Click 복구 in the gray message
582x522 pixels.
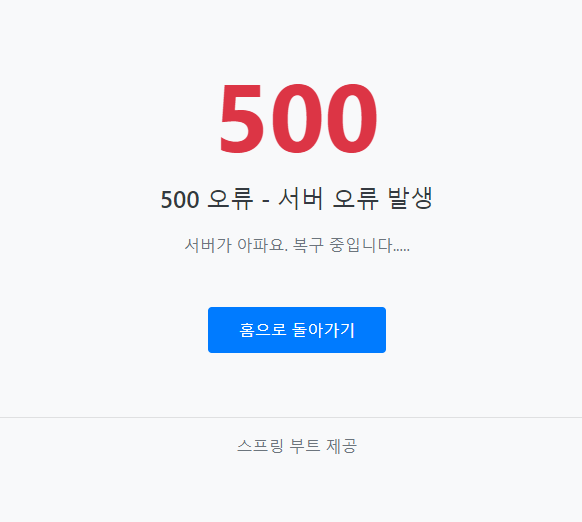click(308, 245)
